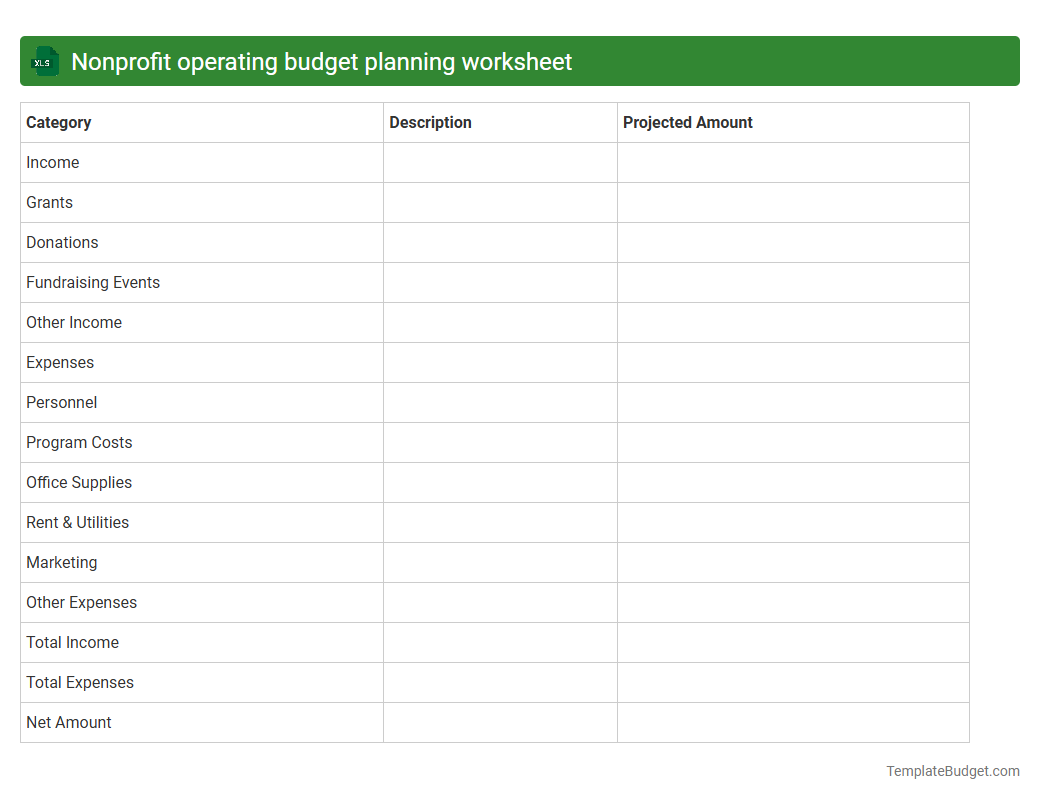Select the Office Supplies row label
1040x800 pixels.
pos(79,482)
